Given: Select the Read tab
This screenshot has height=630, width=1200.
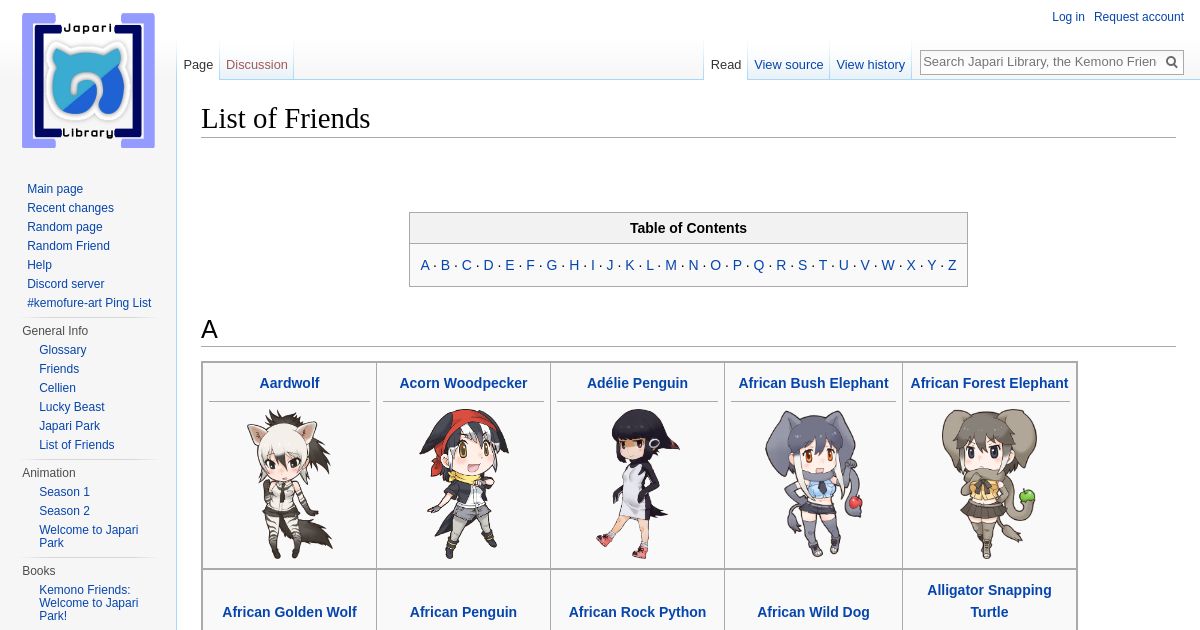Looking at the screenshot, I should coord(726,64).
